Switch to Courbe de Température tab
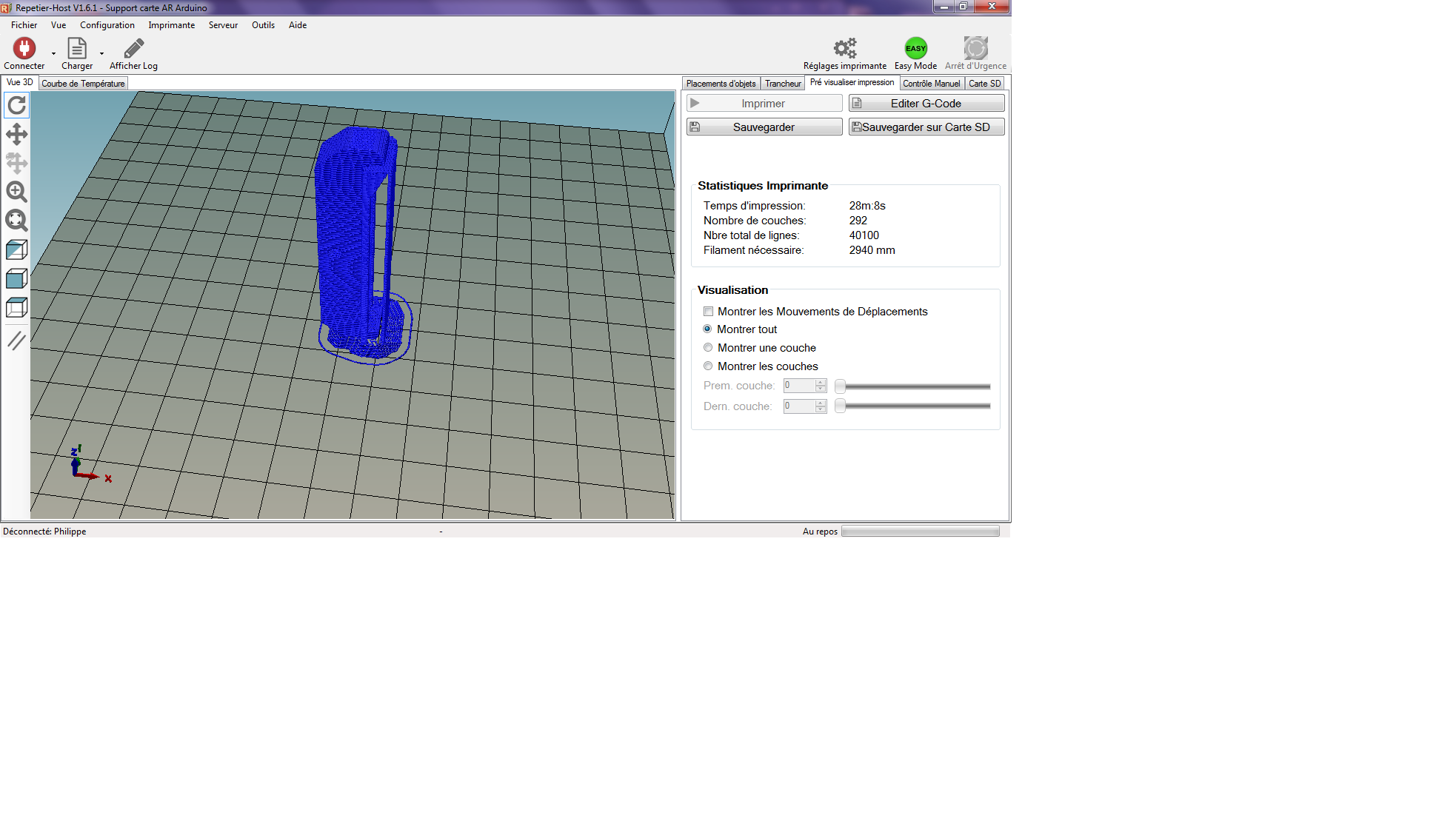 point(83,84)
